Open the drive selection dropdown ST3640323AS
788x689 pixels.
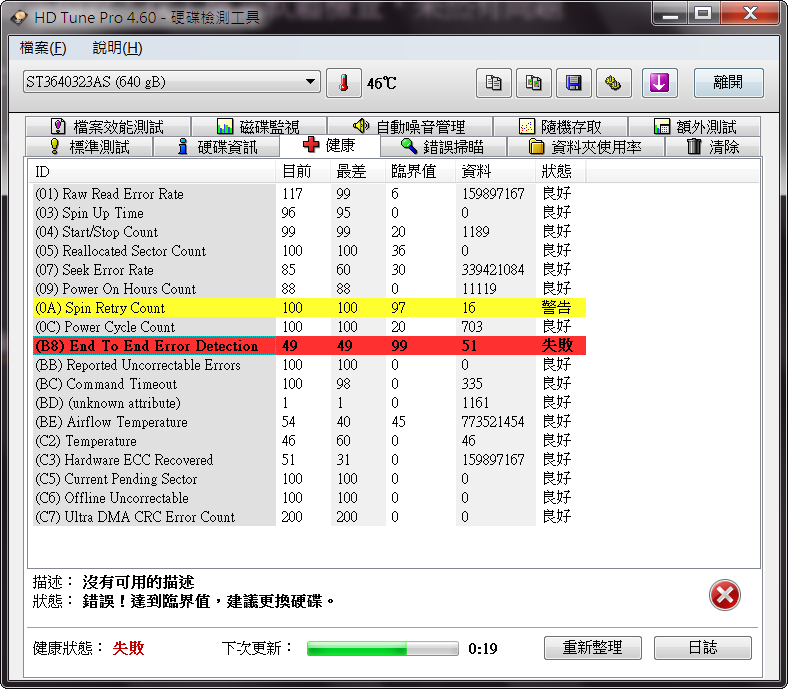[x=171, y=82]
